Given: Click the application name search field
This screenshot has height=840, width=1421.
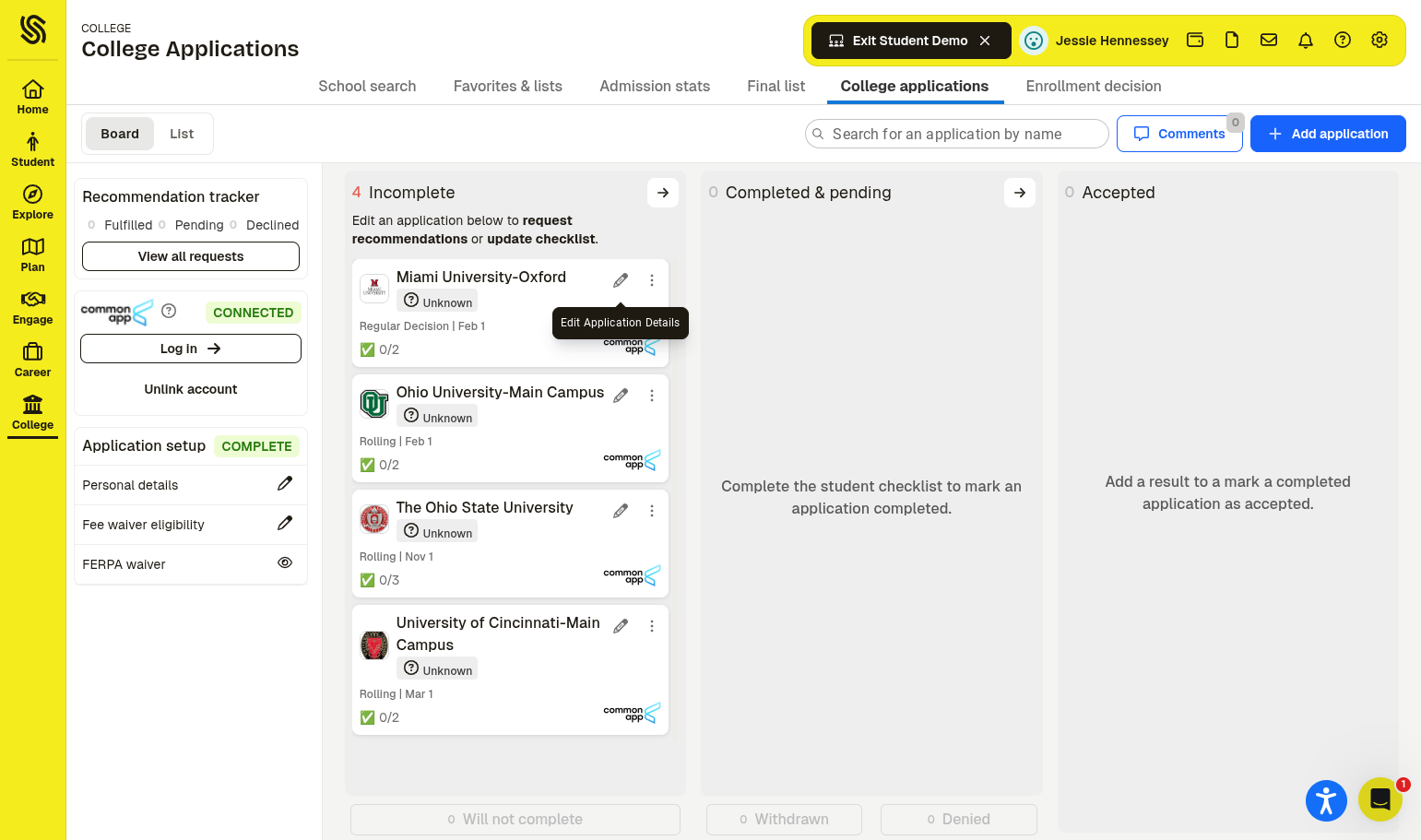Looking at the screenshot, I should (x=957, y=134).
